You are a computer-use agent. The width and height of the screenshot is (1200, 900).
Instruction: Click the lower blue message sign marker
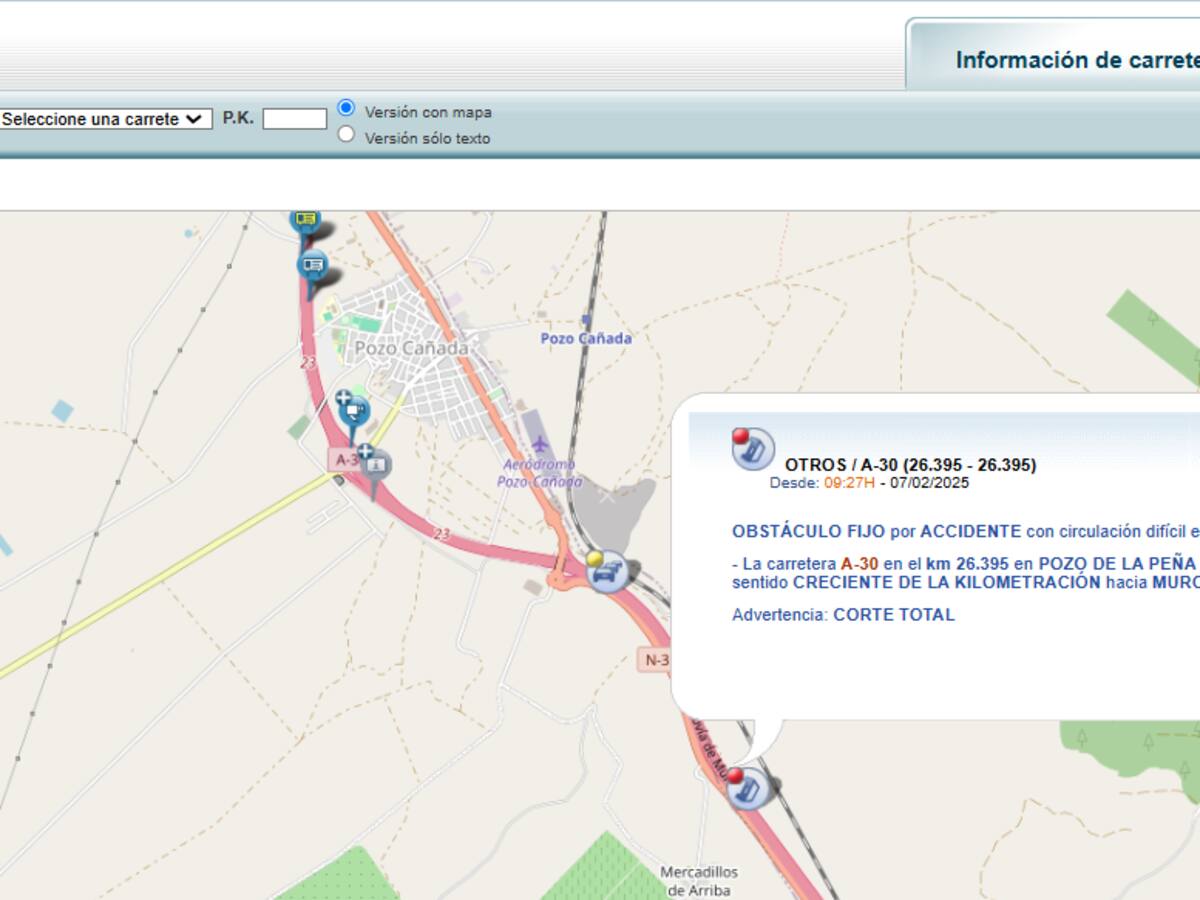coord(313,265)
